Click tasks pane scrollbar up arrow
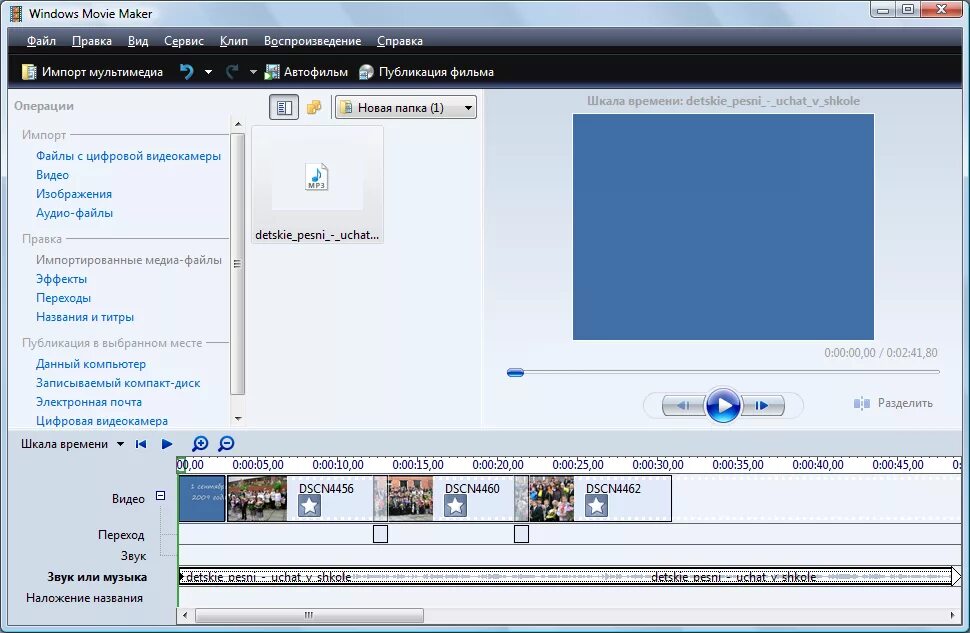The width and height of the screenshot is (970, 633). click(x=238, y=124)
